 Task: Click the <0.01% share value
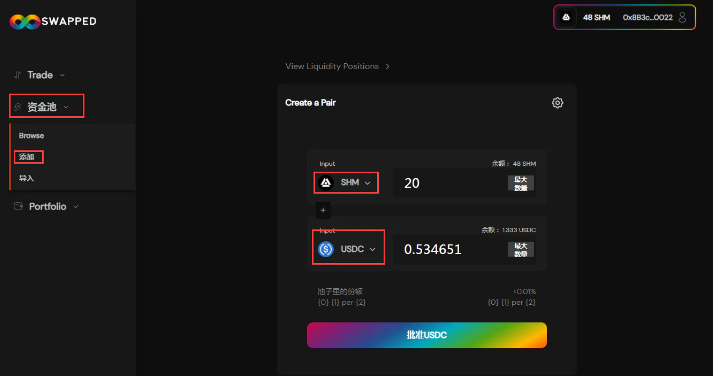525,291
